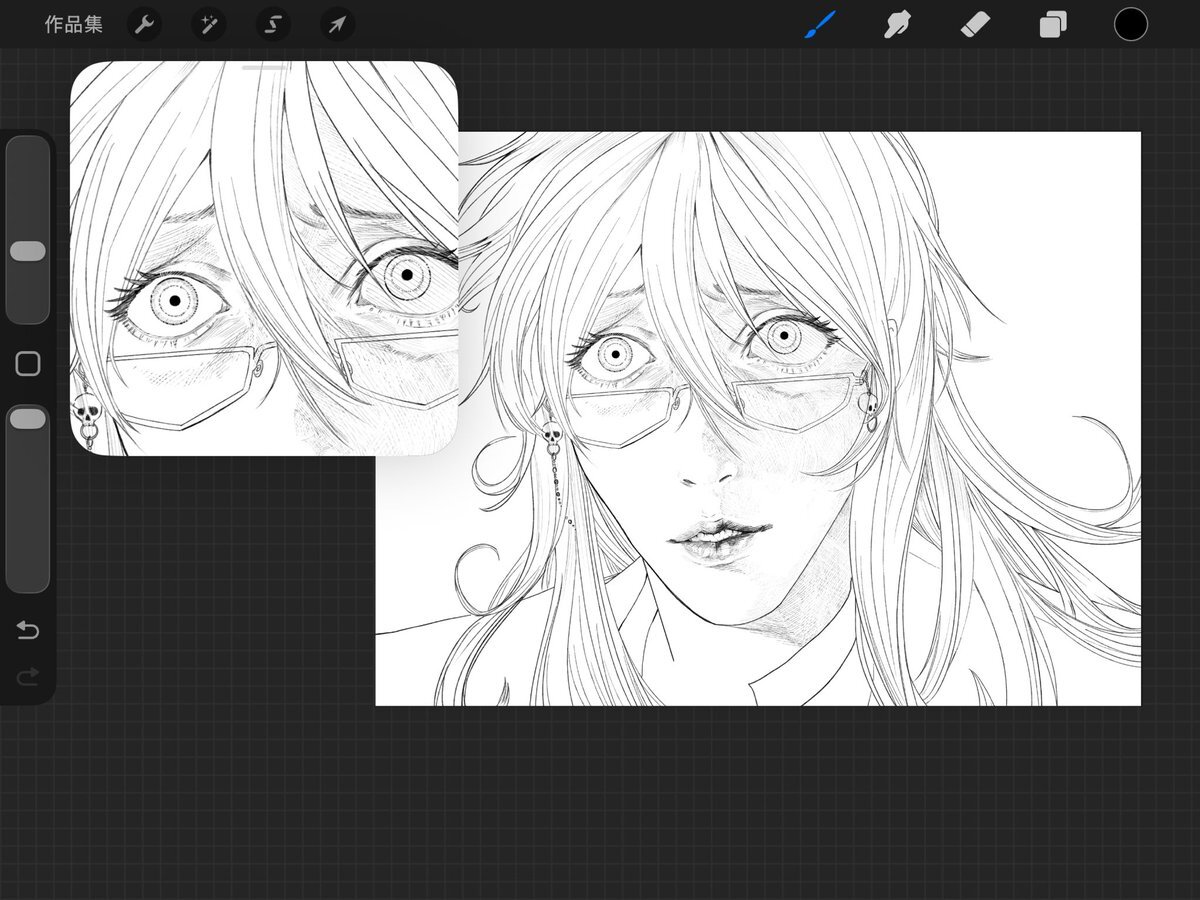Select the Smudge tool

[x=897, y=25]
